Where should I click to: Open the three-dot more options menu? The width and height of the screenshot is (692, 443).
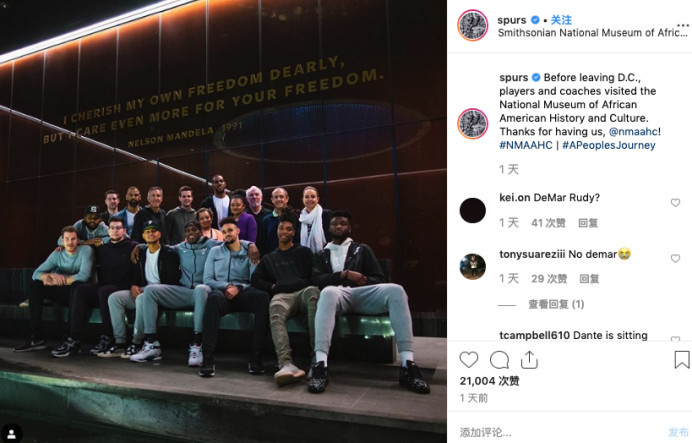pyautogui.click(x=683, y=26)
